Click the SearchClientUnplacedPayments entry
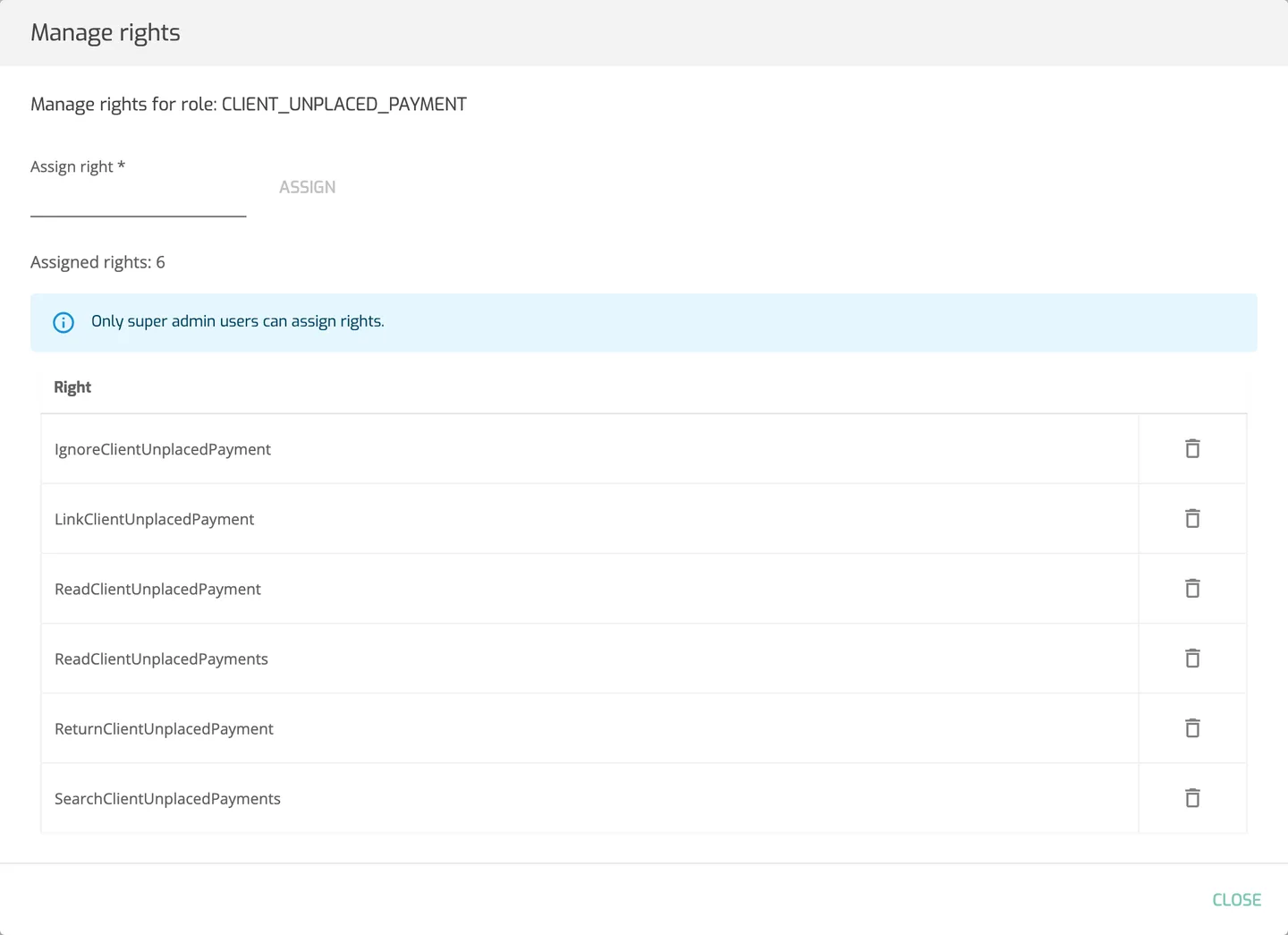This screenshot has height=935, width=1288. pyautogui.click(x=167, y=798)
